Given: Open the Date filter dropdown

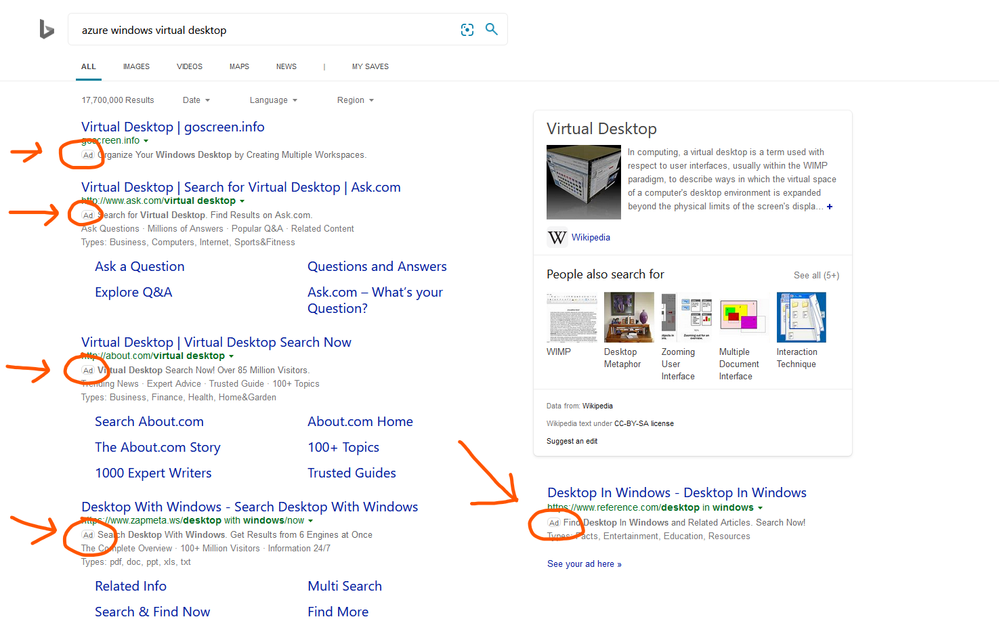Looking at the screenshot, I should [x=196, y=100].
